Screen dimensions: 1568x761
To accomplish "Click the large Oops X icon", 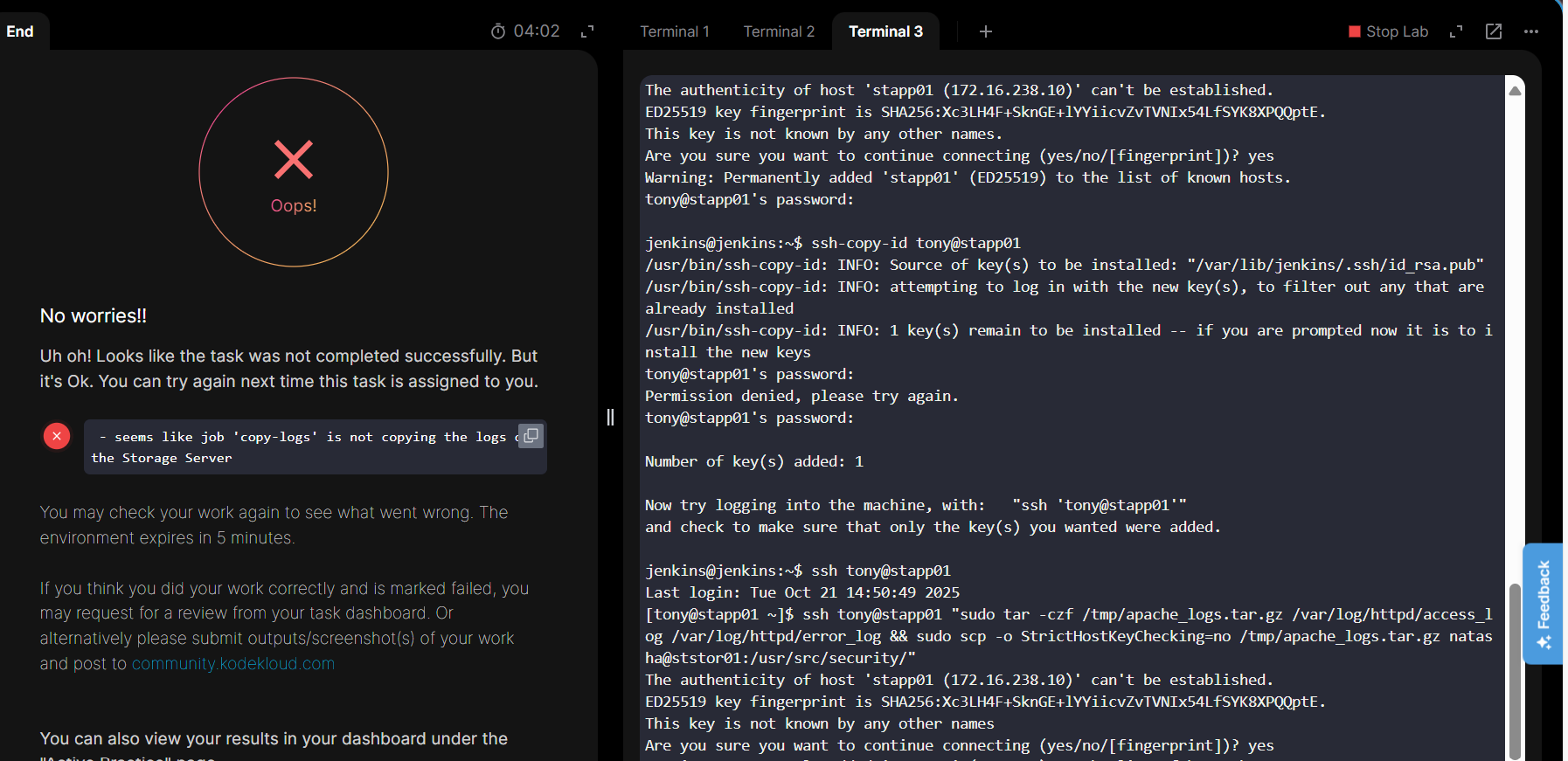I will [294, 160].
